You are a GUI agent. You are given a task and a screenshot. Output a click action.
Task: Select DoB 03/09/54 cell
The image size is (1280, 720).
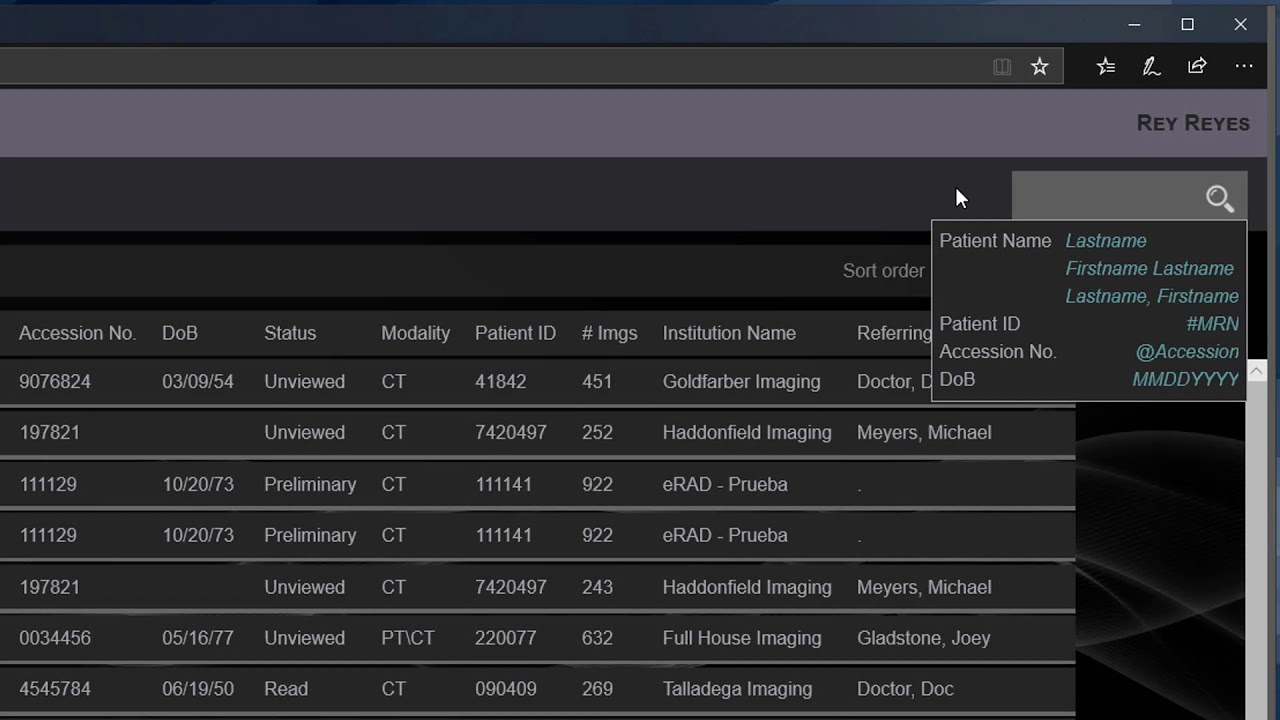198,382
